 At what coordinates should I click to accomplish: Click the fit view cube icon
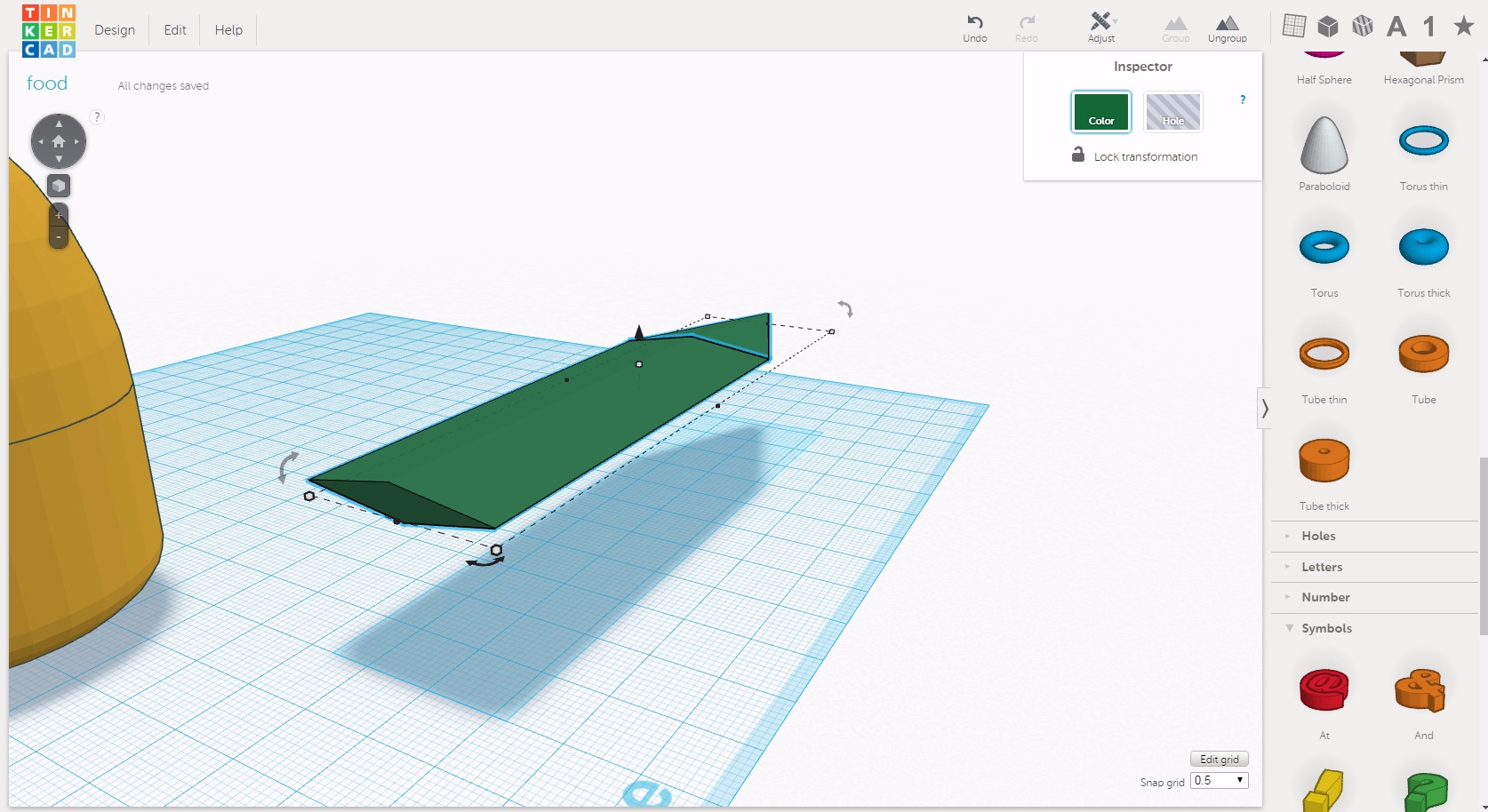click(x=59, y=186)
